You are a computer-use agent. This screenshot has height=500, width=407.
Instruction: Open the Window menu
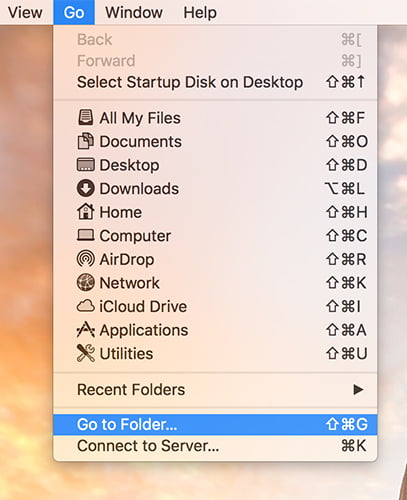coord(134,13)
